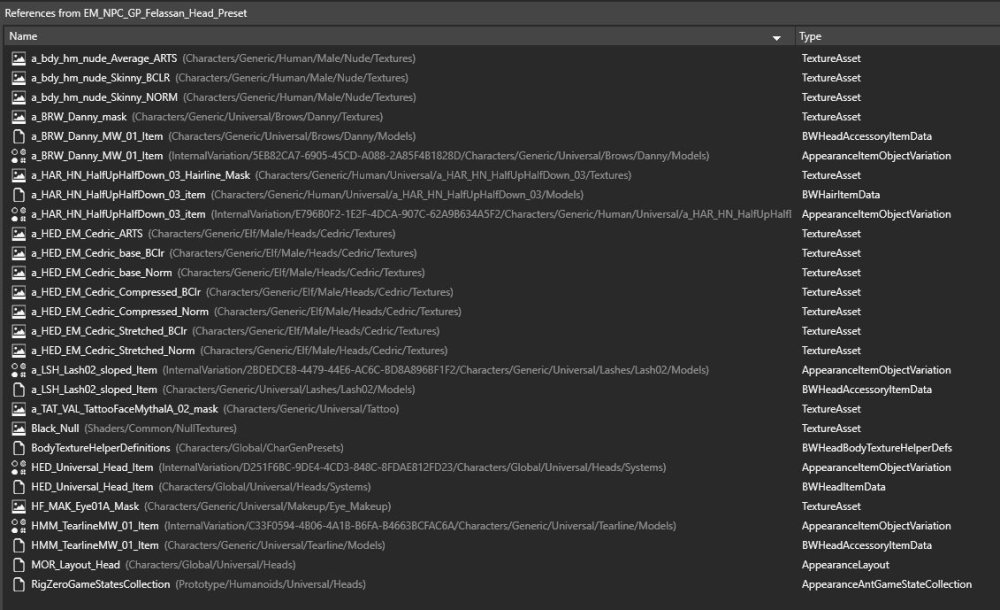Click file icon beside BodyTextureHelperDefinitions

click(x=18, y=448)
